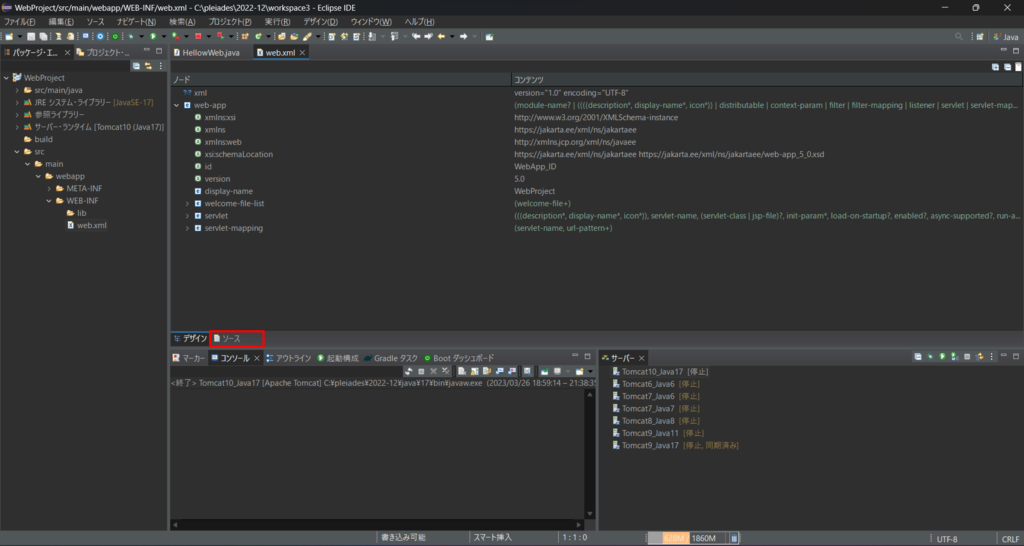1024x546 pixels.
Task: Expand the servlet-mapping node
Action: (187, 228)
